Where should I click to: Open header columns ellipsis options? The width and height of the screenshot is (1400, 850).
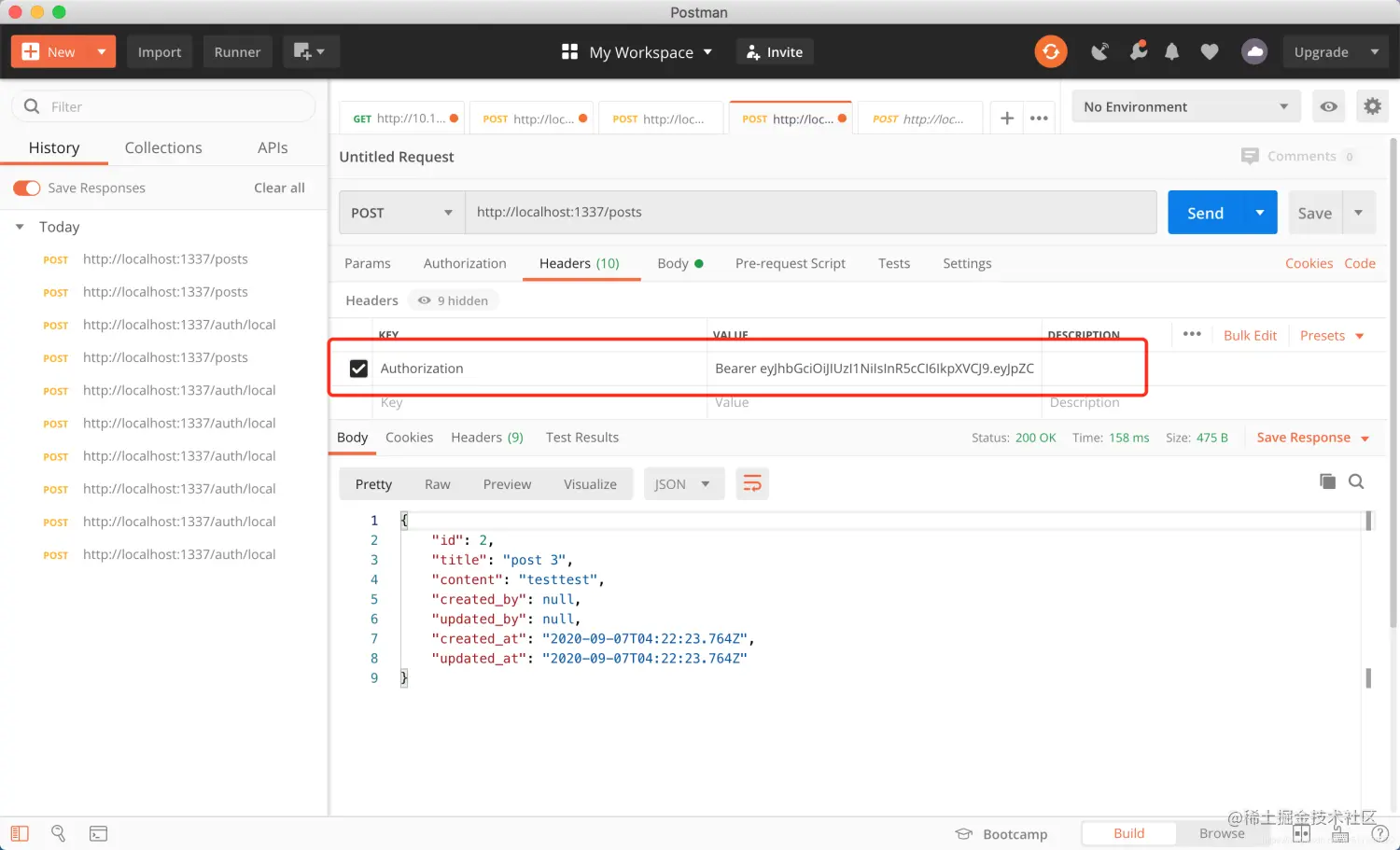coord(1192,334)
